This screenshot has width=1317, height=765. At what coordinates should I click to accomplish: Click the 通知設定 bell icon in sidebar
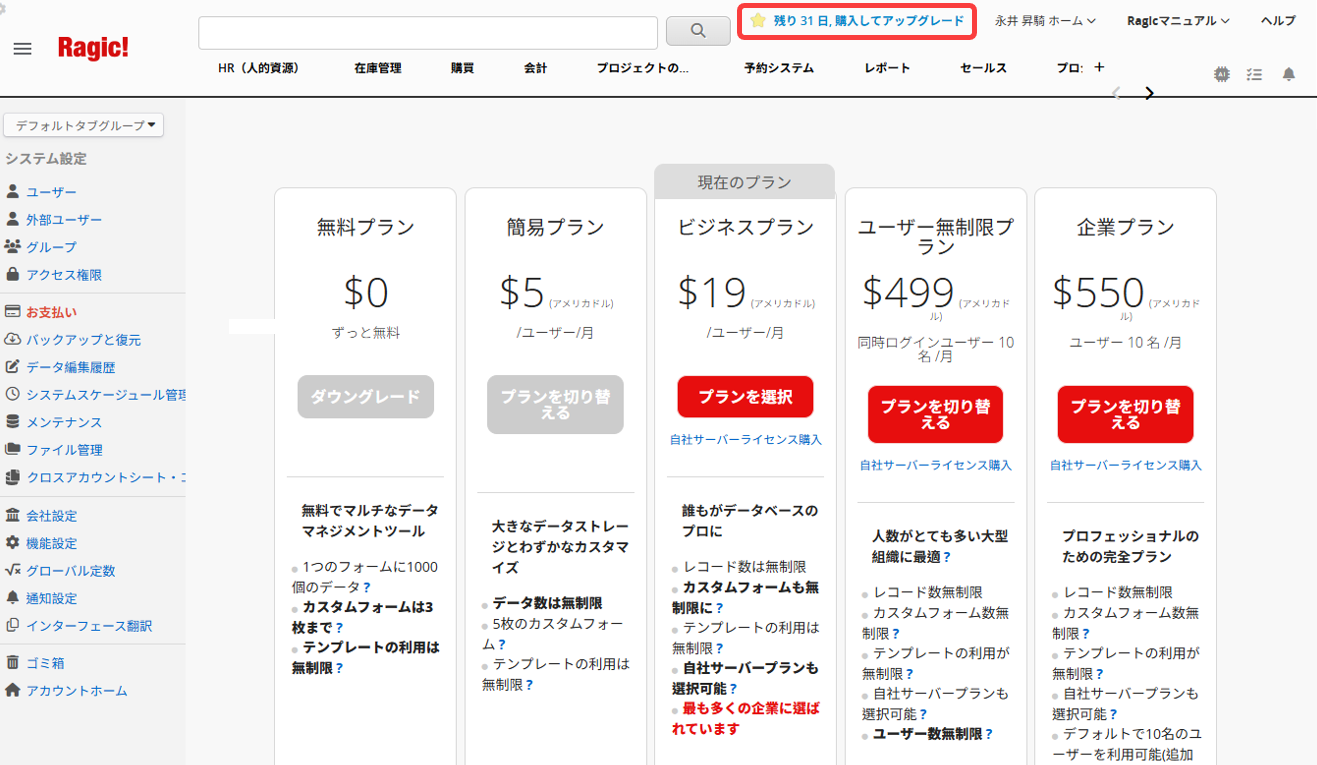(13, 598)
